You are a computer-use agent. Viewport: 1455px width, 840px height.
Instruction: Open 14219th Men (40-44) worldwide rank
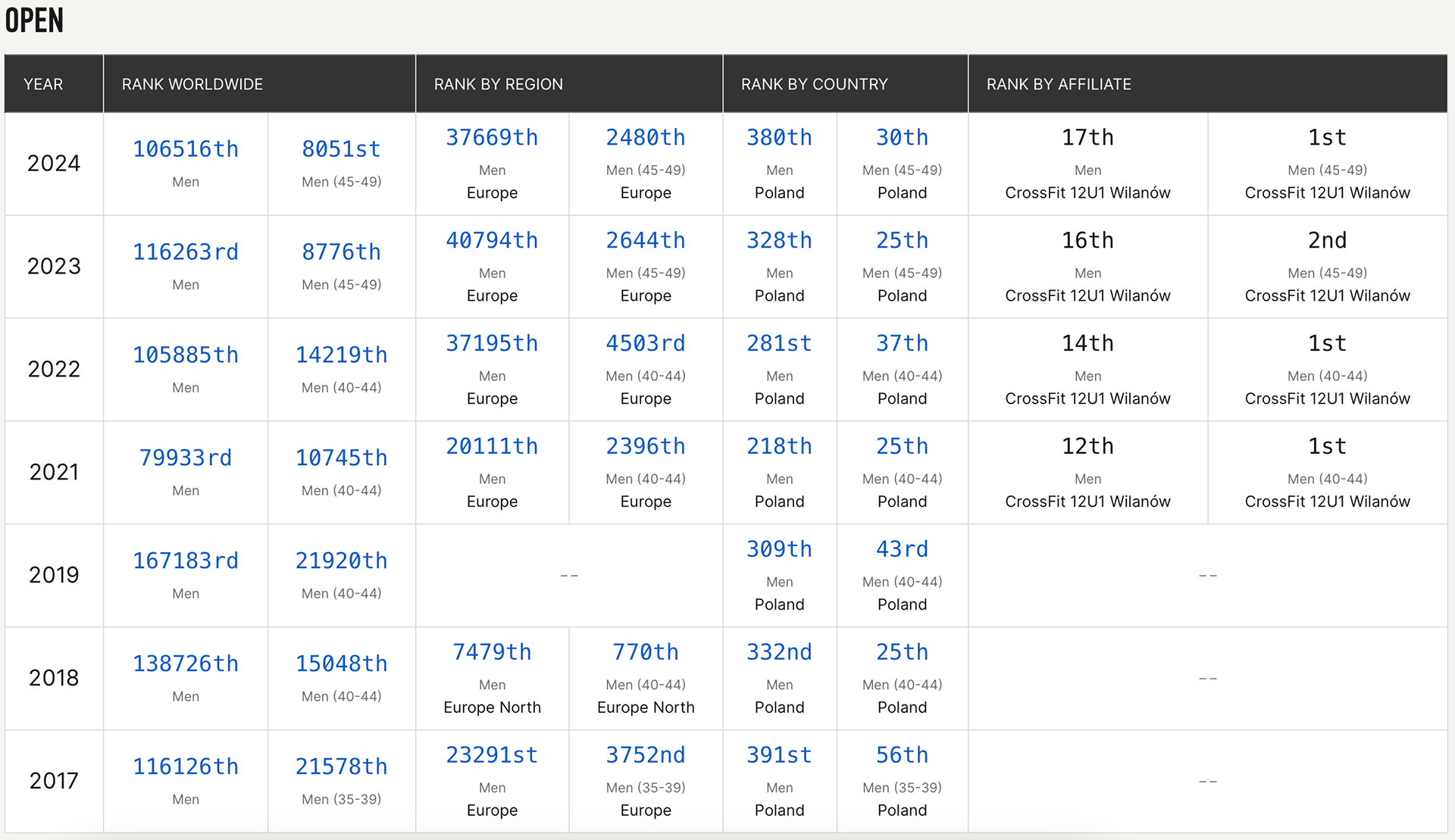[341, 355]
